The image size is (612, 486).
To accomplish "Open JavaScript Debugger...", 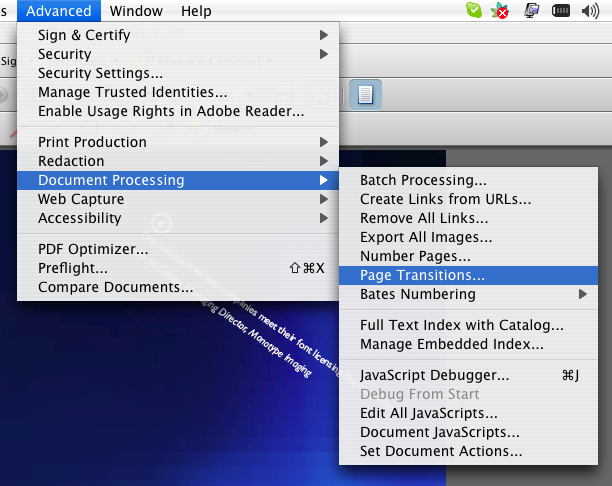I will coord(468,375).
